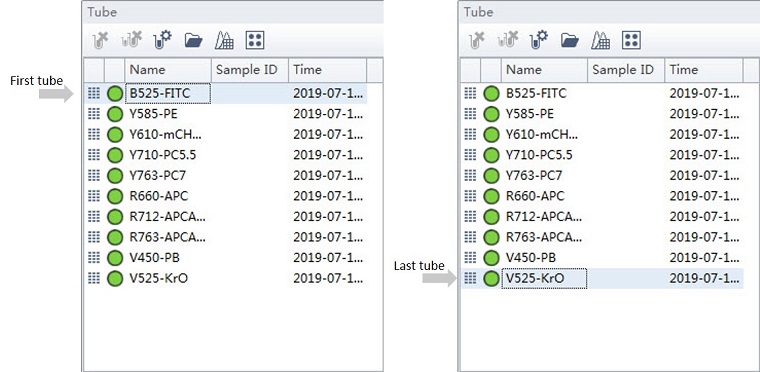The image size is (760, 372).
Task: Click grid icon of R660-APC row, right panel
Action: [471, 195]
